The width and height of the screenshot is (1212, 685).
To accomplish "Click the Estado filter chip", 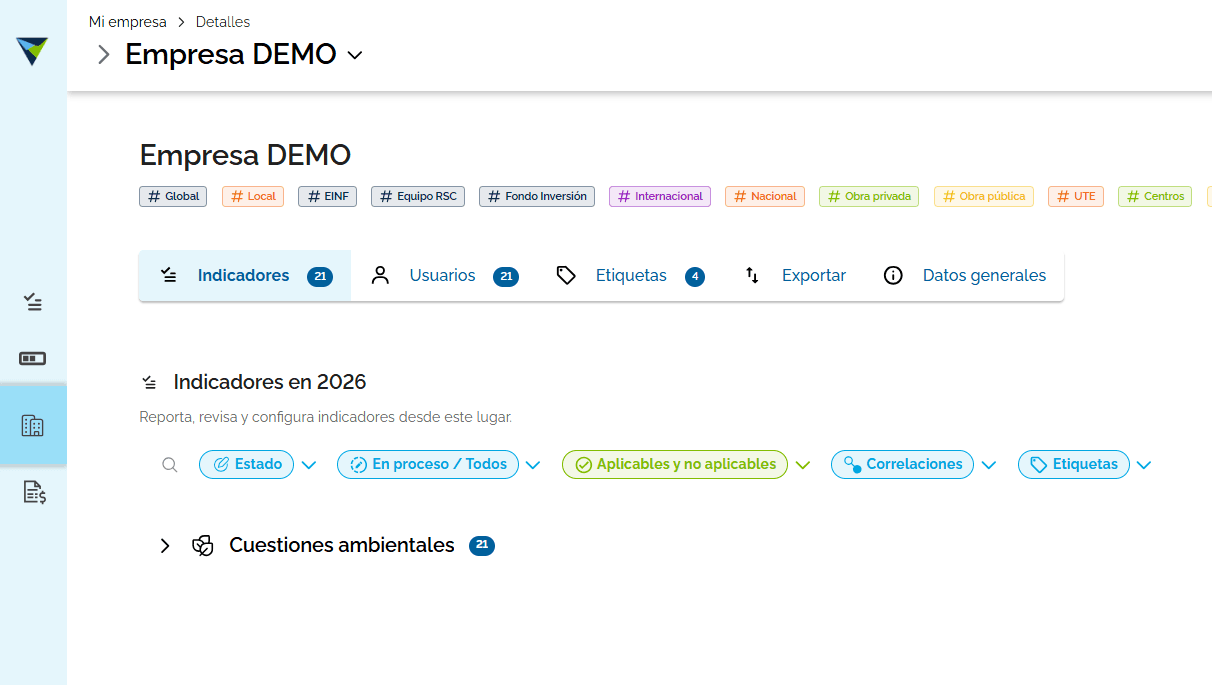I will [247, 464].
